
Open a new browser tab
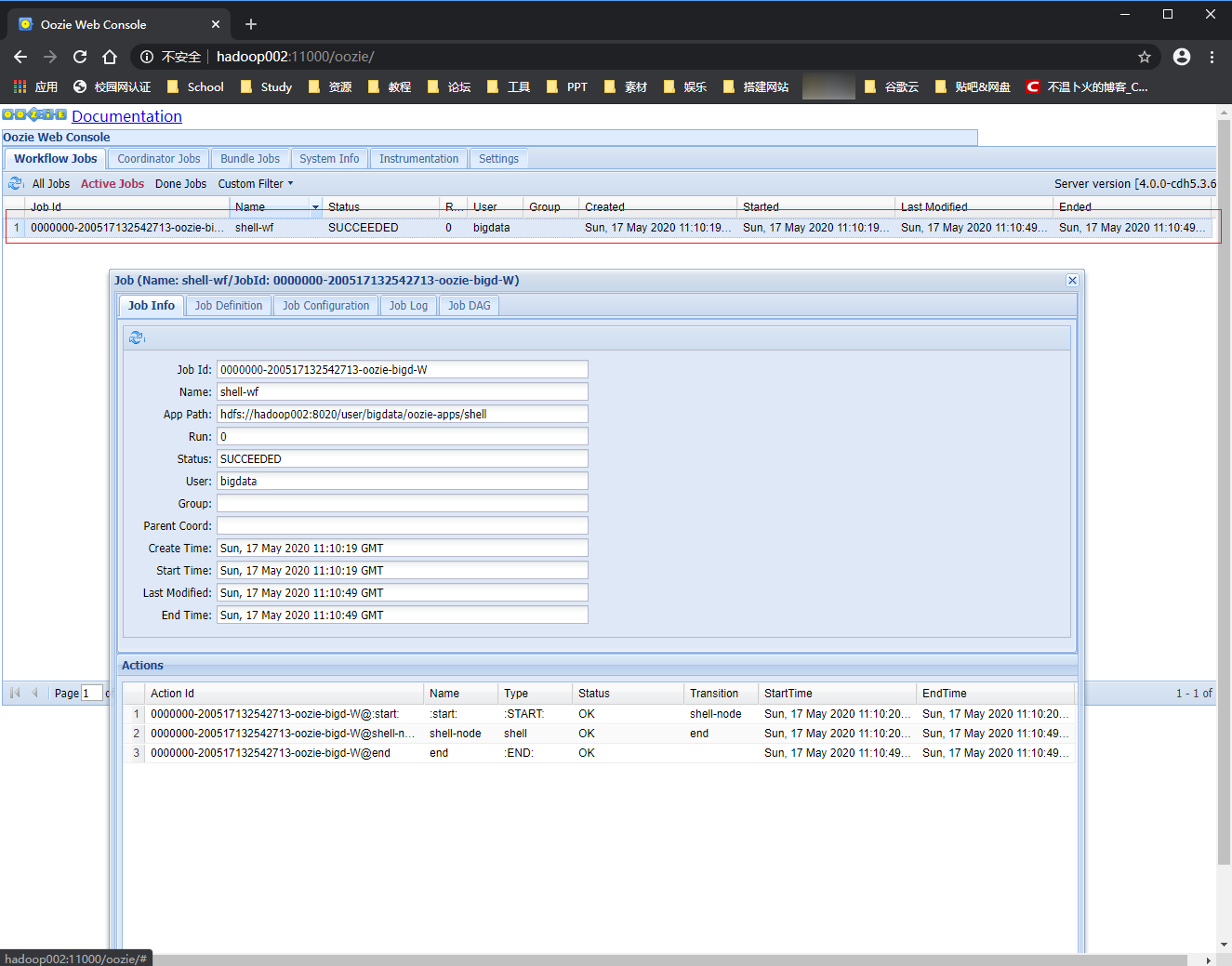pyautogui.click(x=251, y=24)
